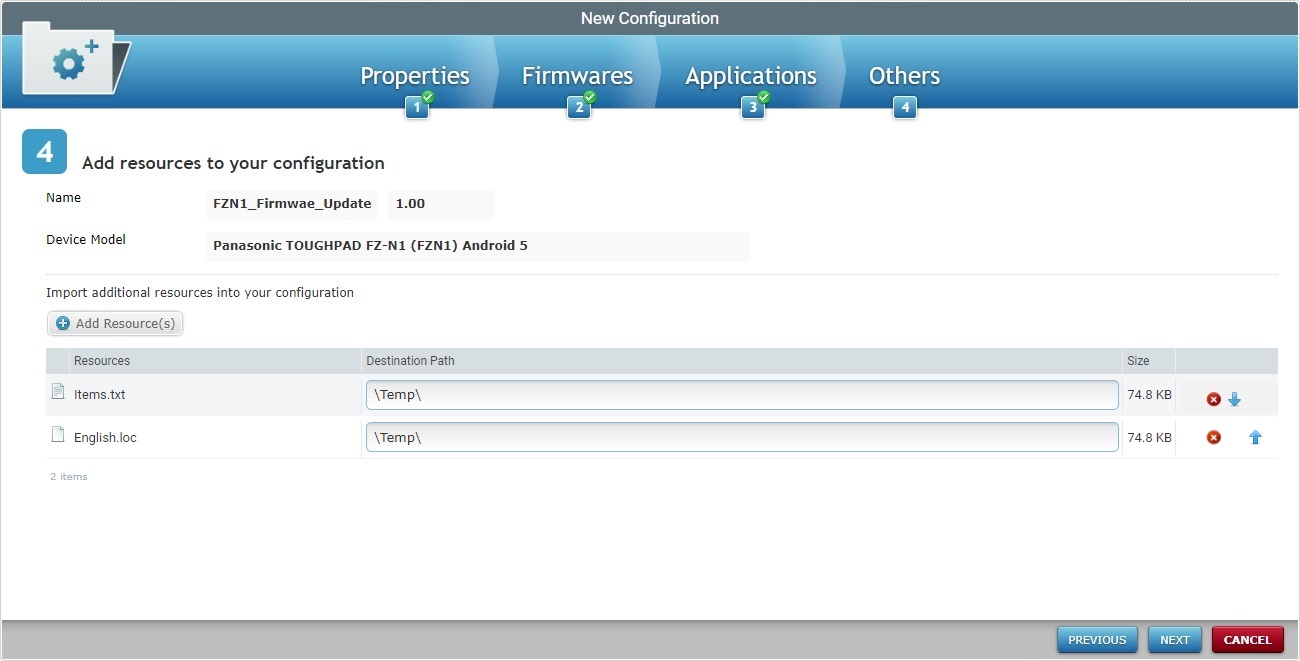Select the Others step

903,75
